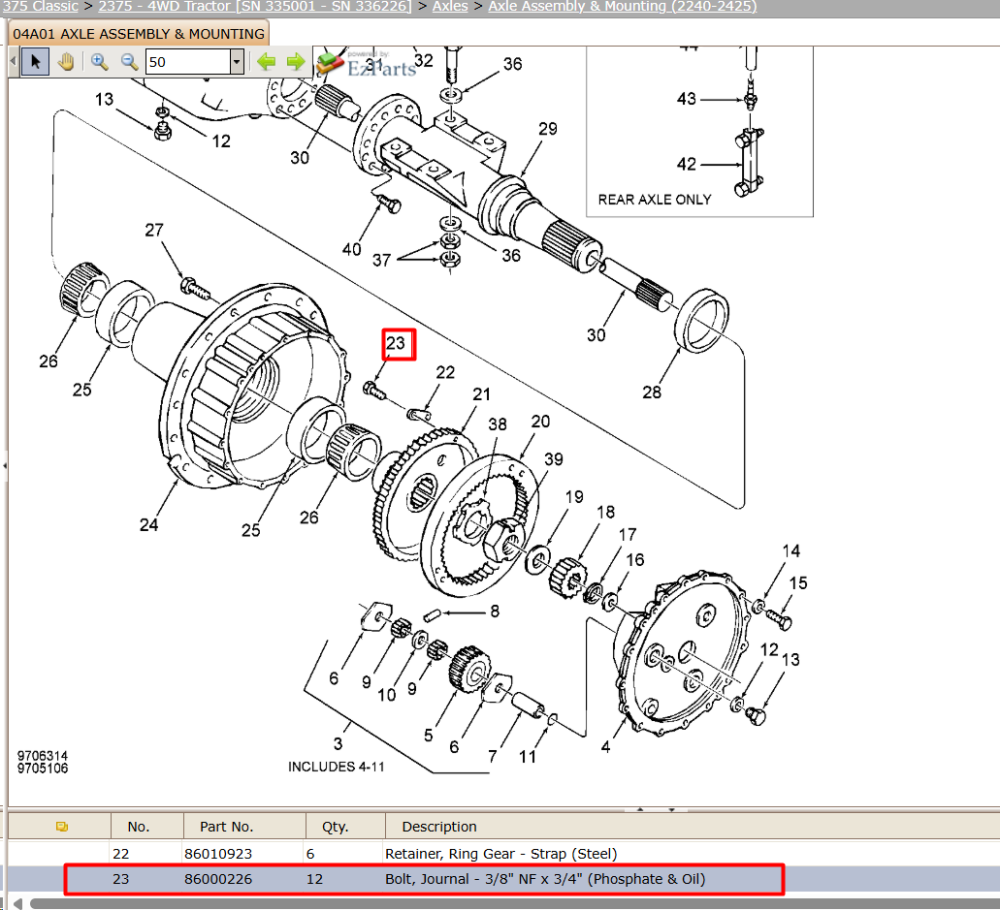Click callout number 40 in the diagram
Image resolution: width=1000 pixels, height=910 pixels.
coord(351,249)
